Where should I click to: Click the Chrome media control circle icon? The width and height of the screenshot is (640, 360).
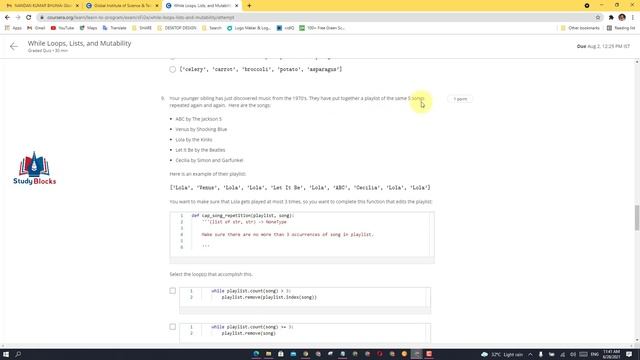pyautogui.click(x=587, y=6)
